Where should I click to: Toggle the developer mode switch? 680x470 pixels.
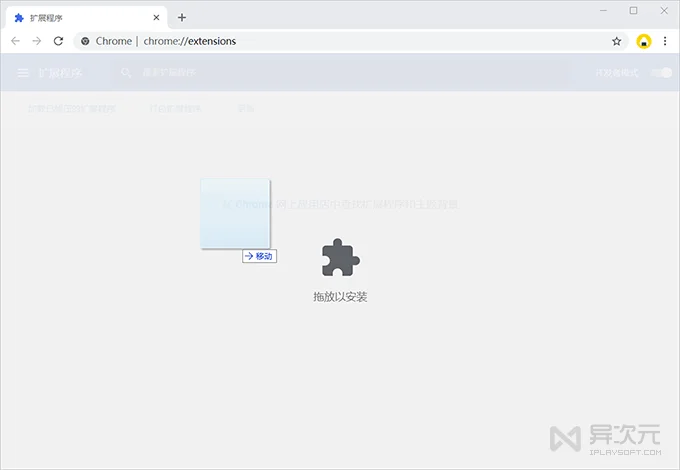(x=662, y=72)
